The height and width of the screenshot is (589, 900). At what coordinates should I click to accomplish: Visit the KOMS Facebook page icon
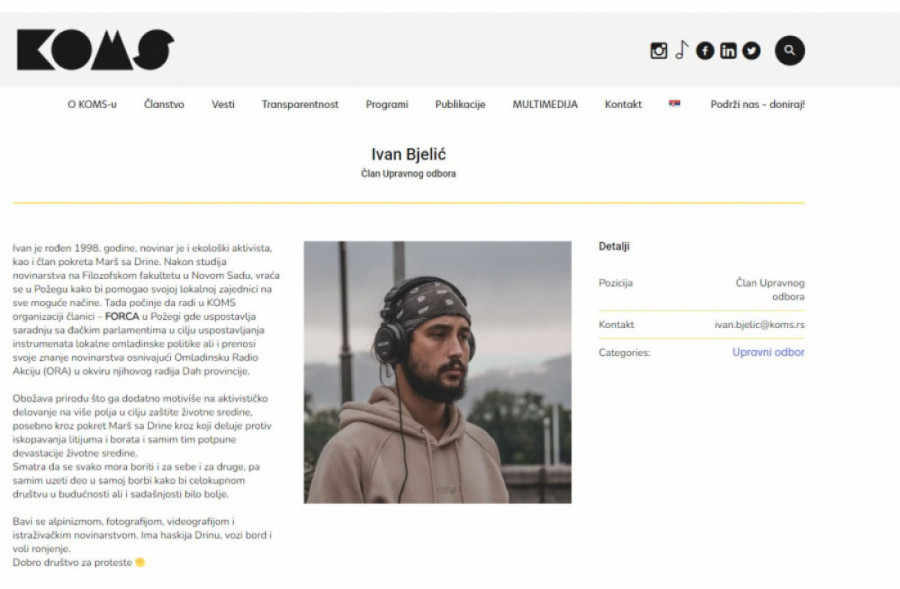705,51
